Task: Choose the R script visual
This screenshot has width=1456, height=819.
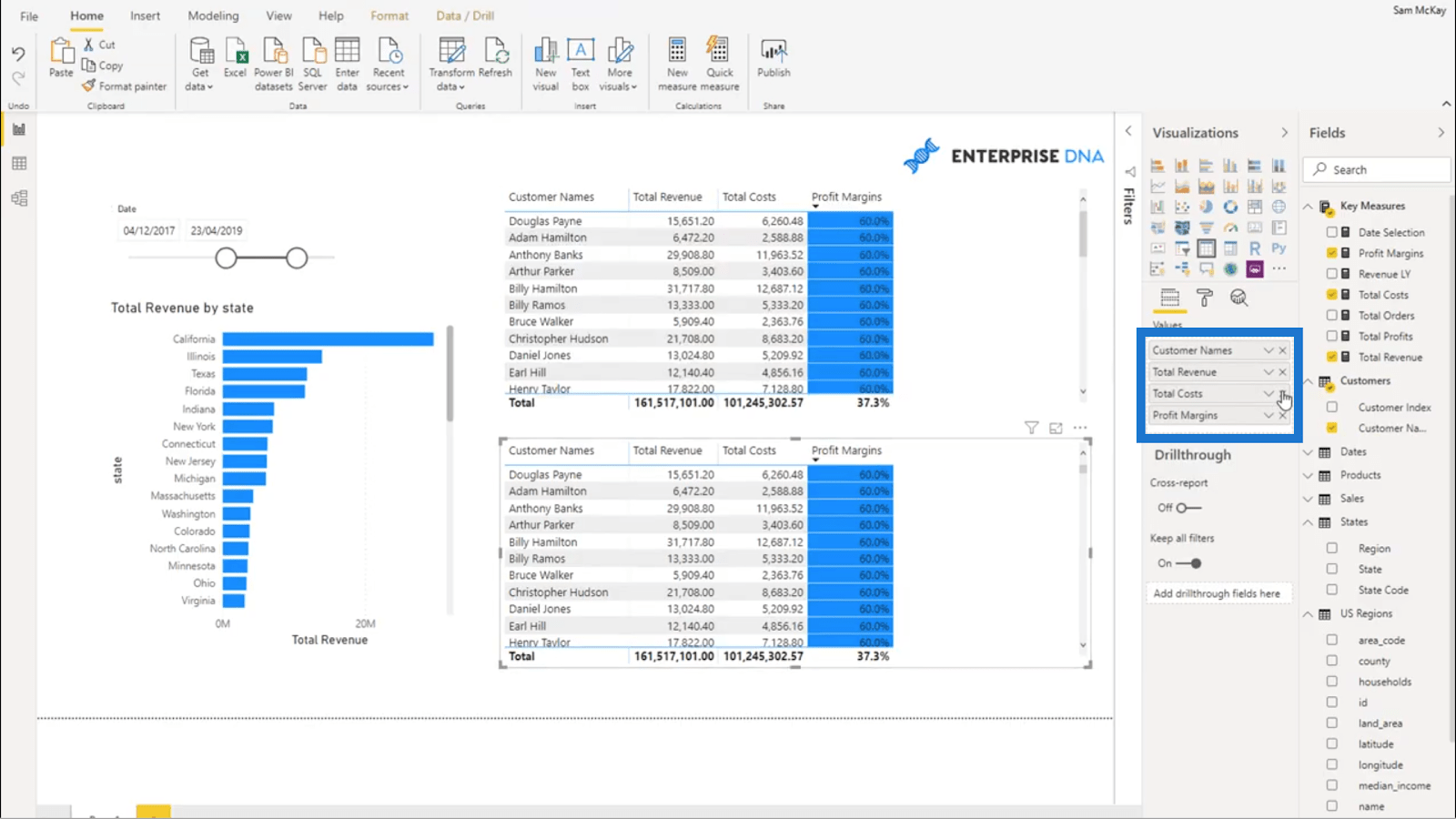Action: pyautogui.click(x=1255, y=248)
